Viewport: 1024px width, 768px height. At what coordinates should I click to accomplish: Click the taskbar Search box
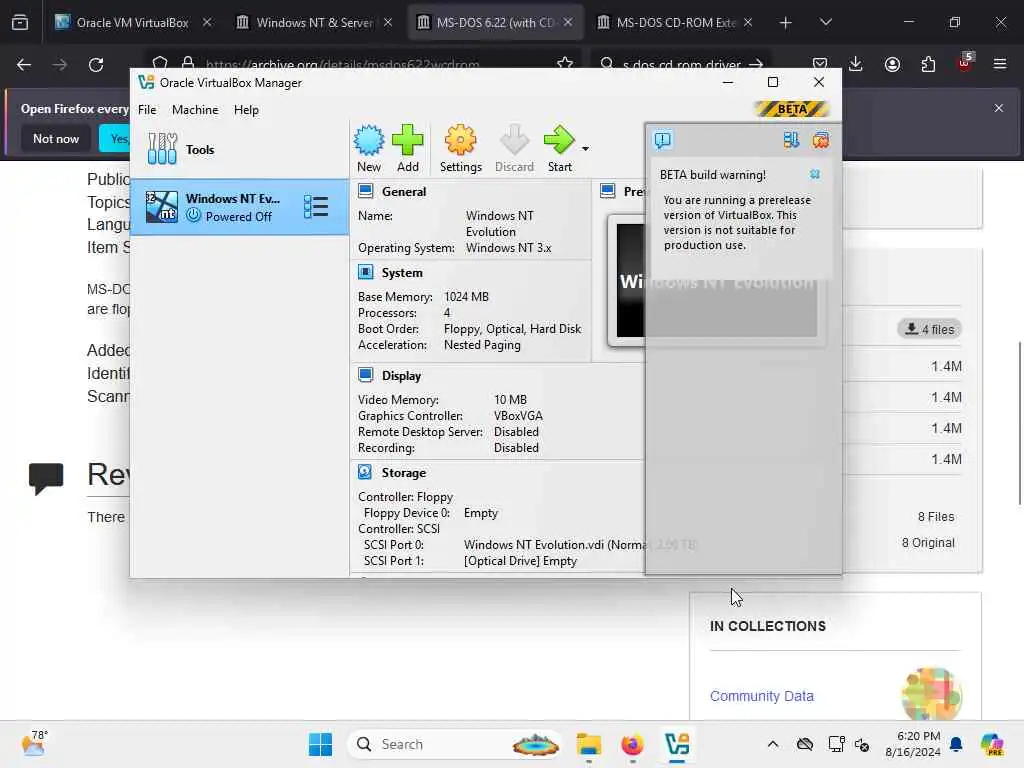click(x=455, y=744)
